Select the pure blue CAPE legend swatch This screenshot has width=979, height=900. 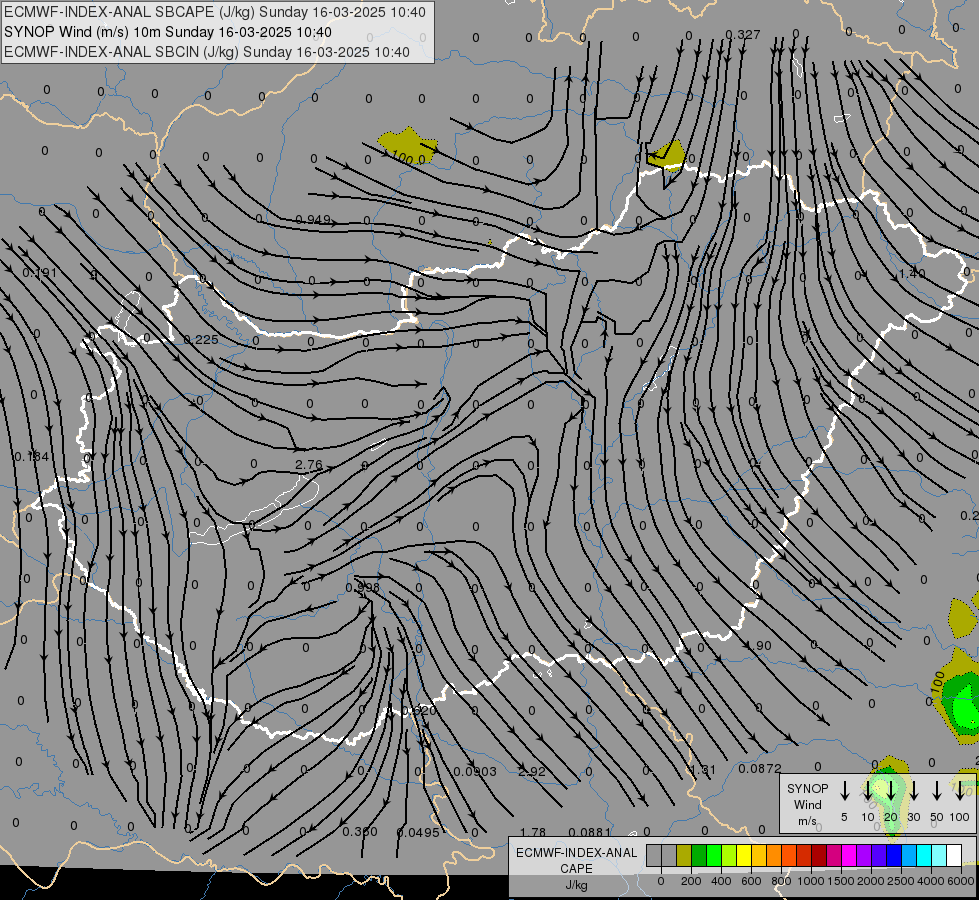click(x=895, y=855)
